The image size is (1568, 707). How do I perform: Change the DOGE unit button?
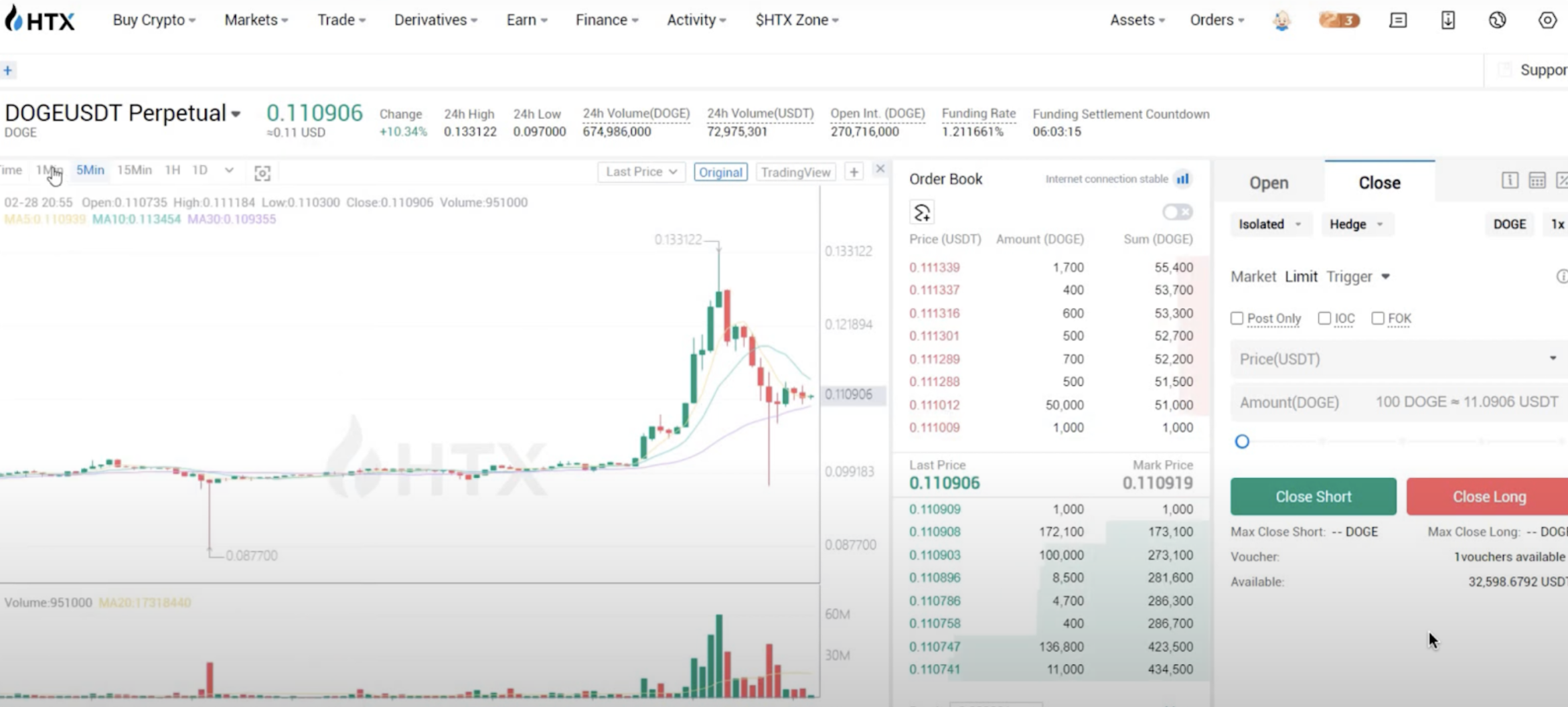[x=1510, y=224]
